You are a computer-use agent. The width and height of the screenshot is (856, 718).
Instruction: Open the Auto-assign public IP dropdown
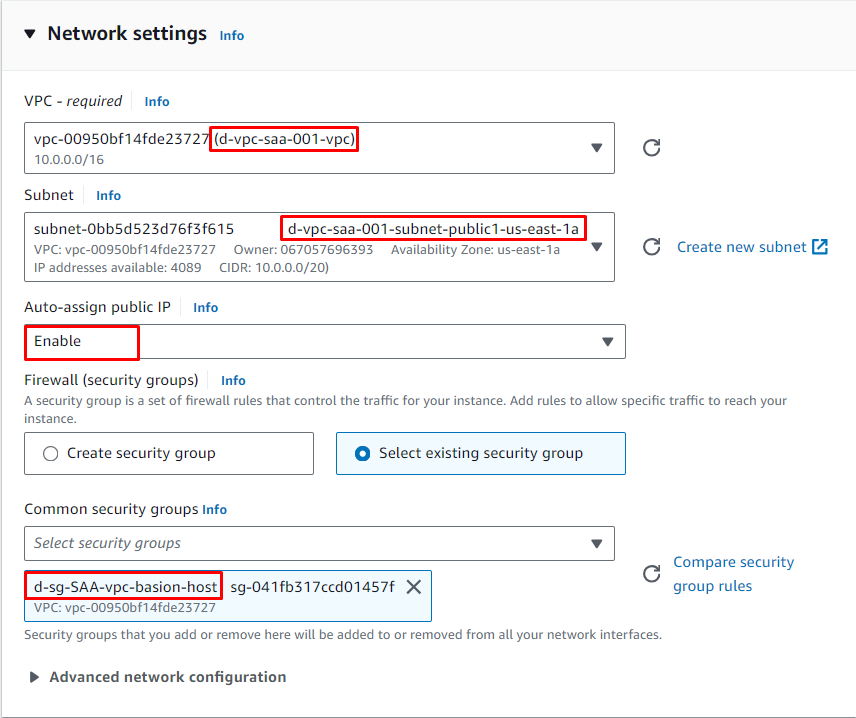[606, 341]
